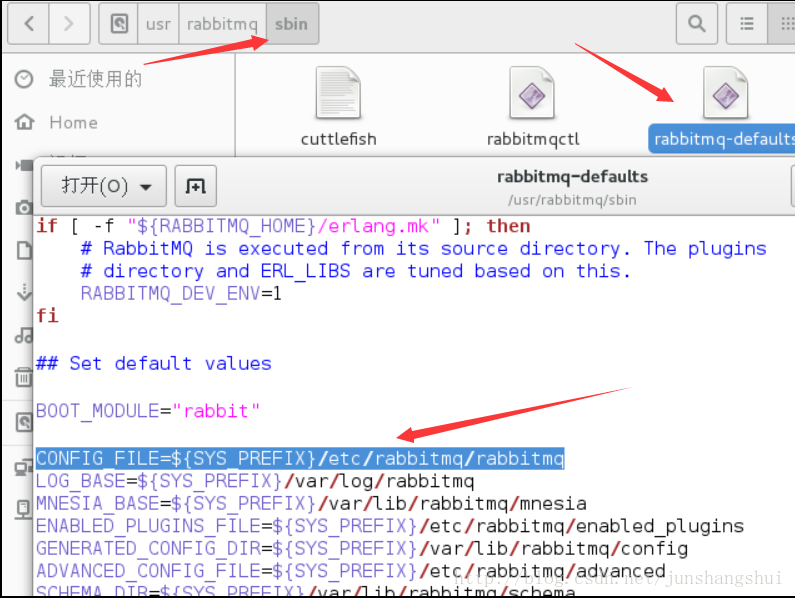Switch to grid view icon
Screen dimensions: 795x598
click(783, 24)
